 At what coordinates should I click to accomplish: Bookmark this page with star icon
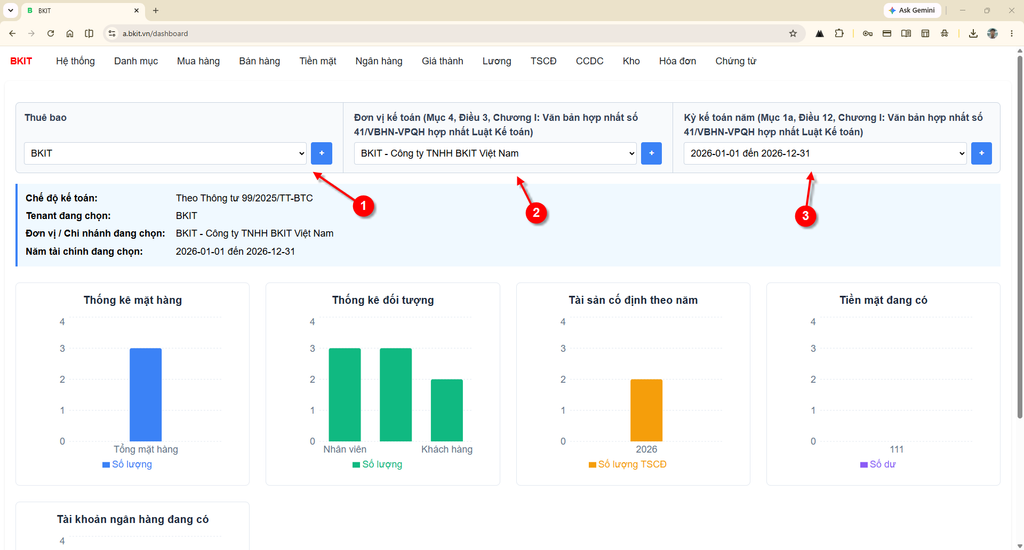(x=793, y=33)
